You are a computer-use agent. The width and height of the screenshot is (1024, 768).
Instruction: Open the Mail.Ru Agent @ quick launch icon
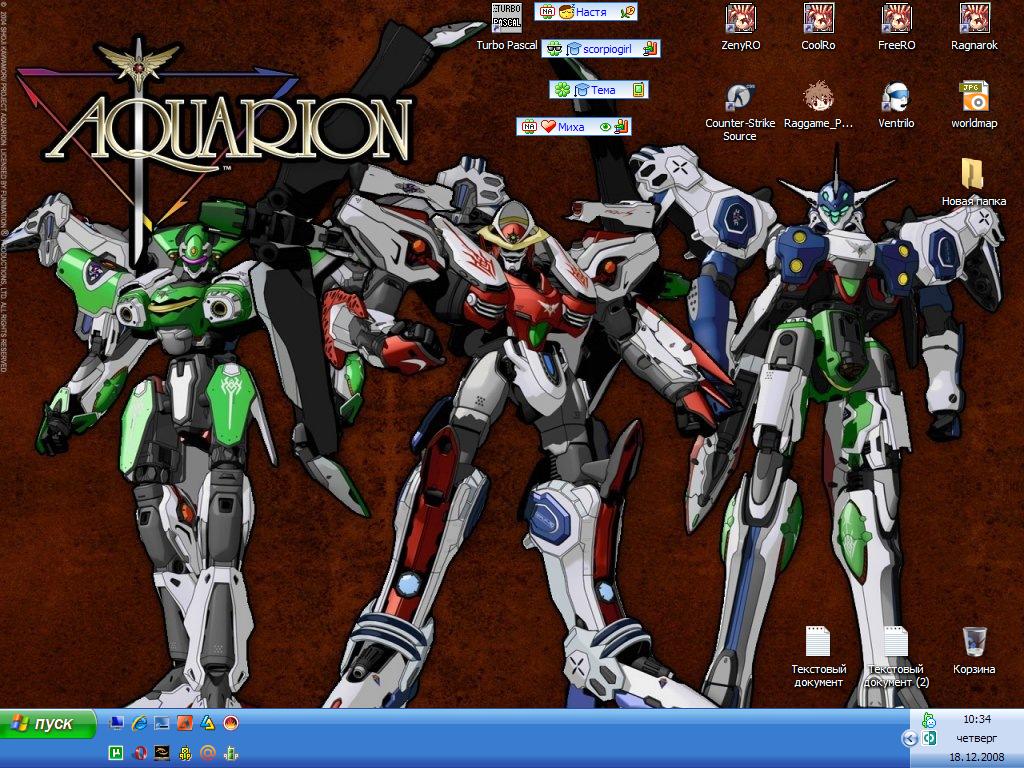click(208, 753)
